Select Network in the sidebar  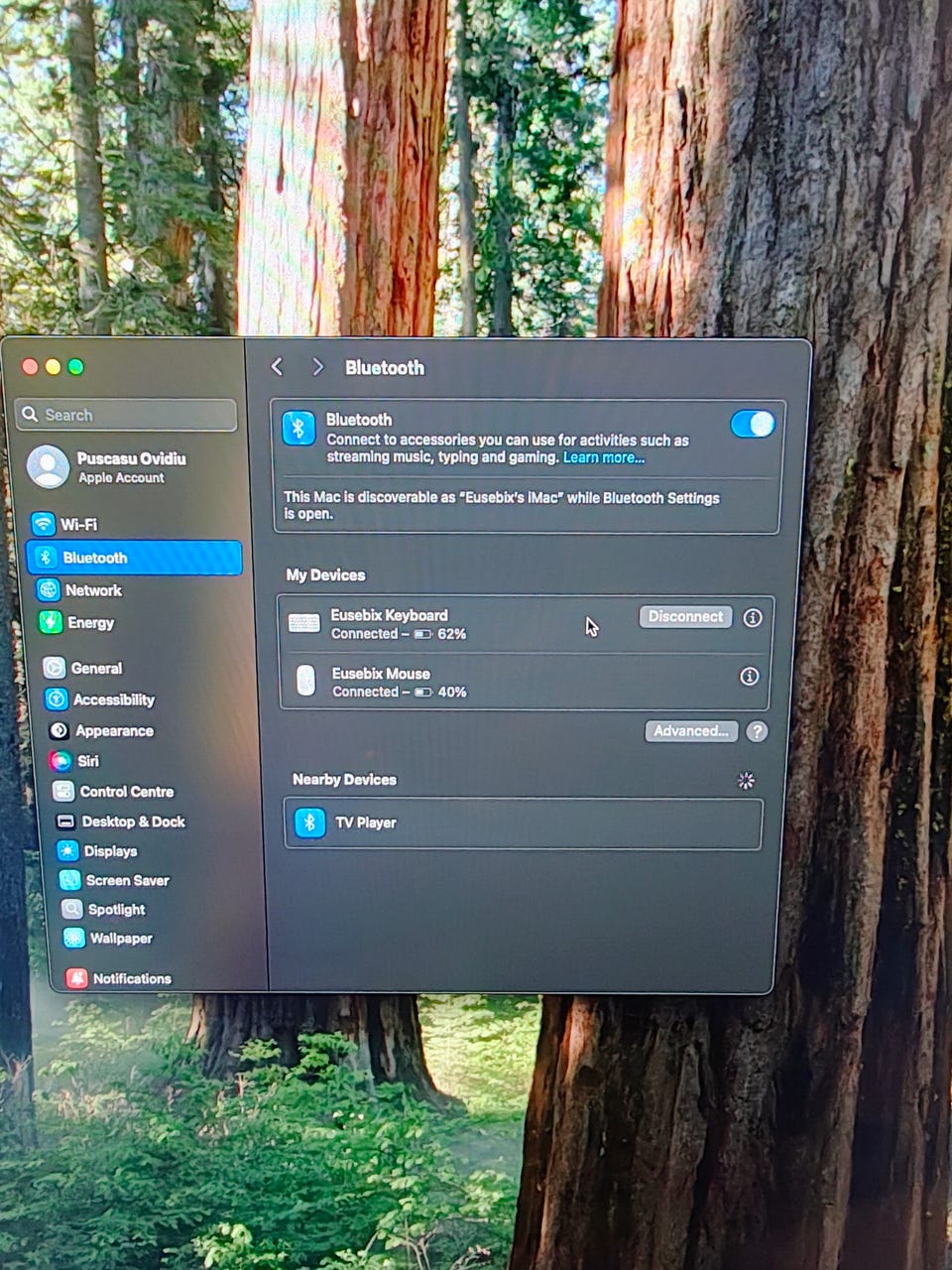pyautogui.click(x=135, y=590)
